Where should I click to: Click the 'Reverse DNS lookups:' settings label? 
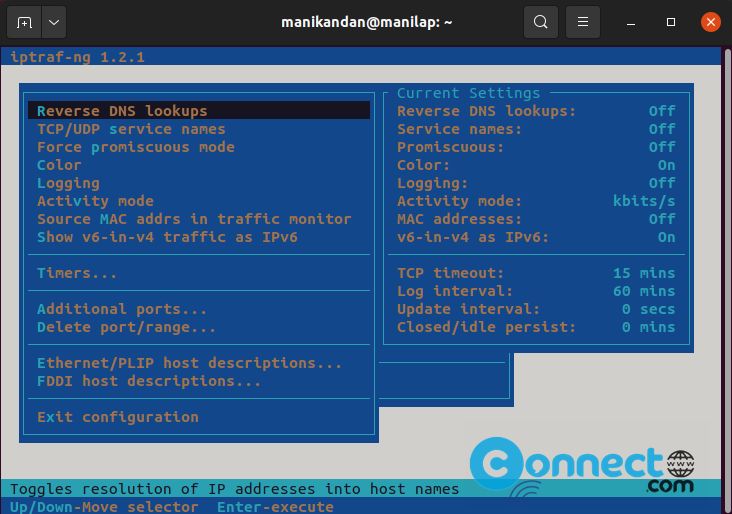coord(486,111)
